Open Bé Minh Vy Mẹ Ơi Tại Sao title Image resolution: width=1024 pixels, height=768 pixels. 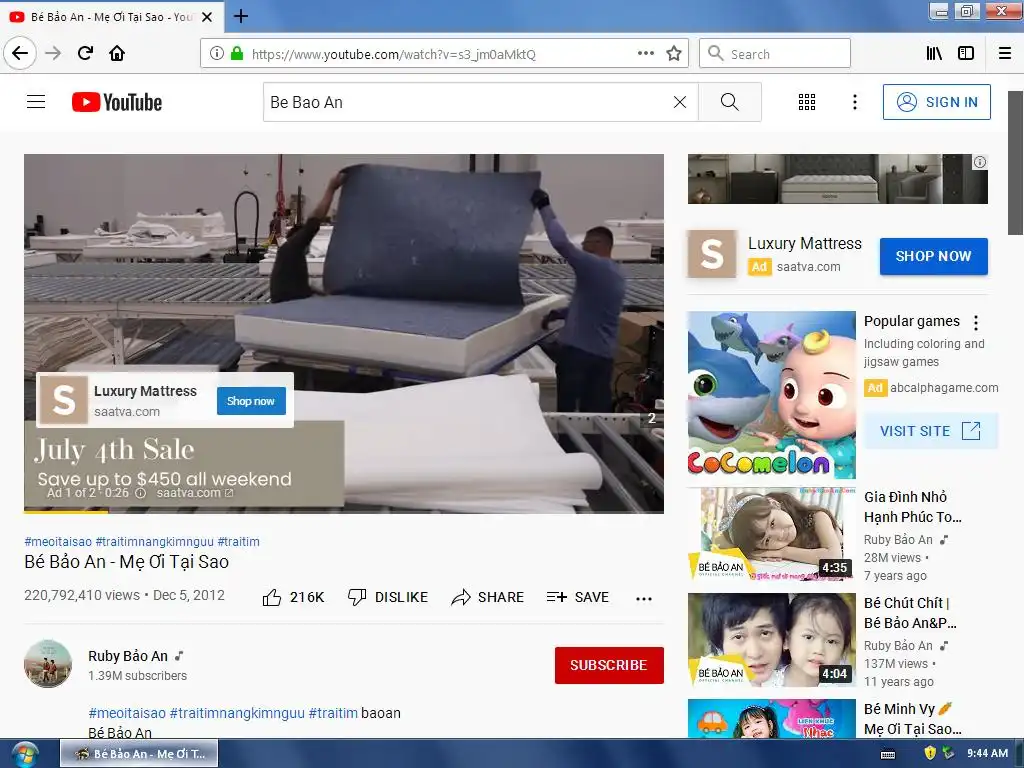(x=912, y=718)
